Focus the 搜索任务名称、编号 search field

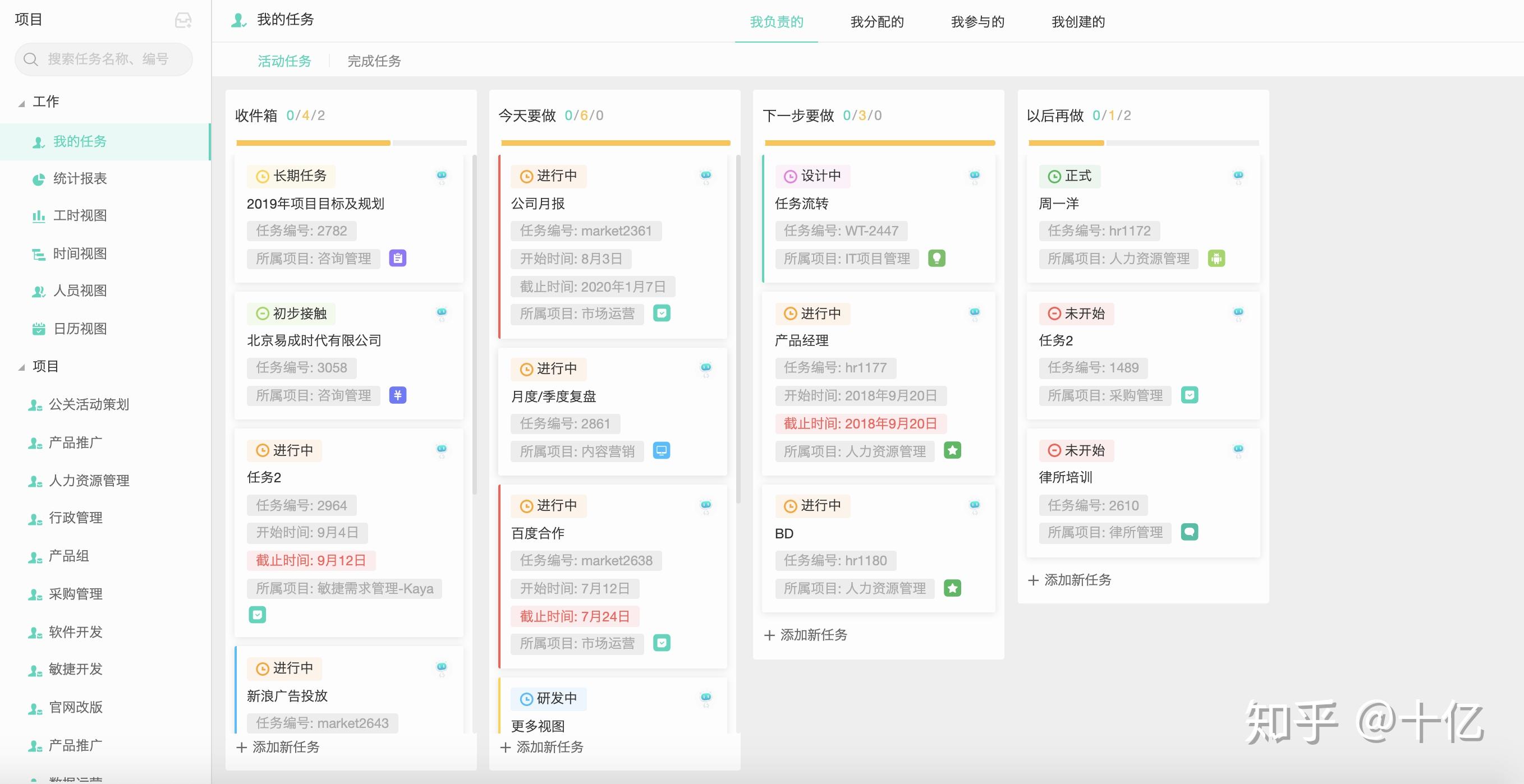pyautogui.click(x=104, y=59)
